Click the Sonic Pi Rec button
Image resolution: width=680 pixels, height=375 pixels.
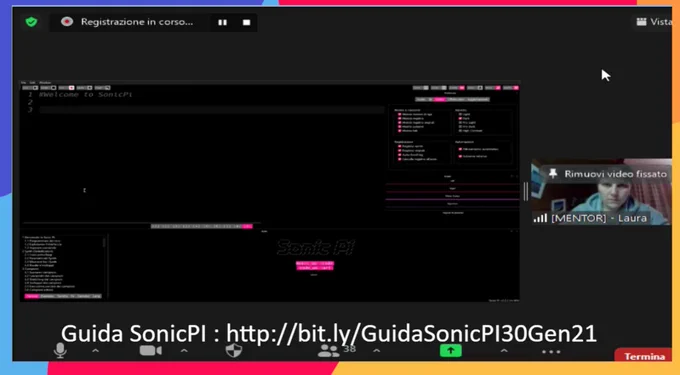pos(66,88)
